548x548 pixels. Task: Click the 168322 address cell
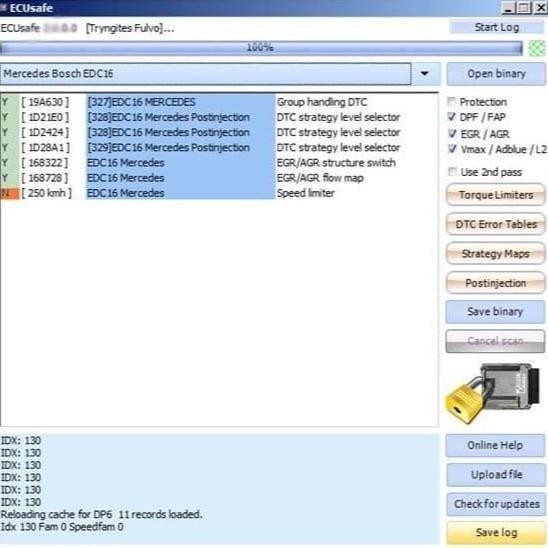[x=45, y=163]
